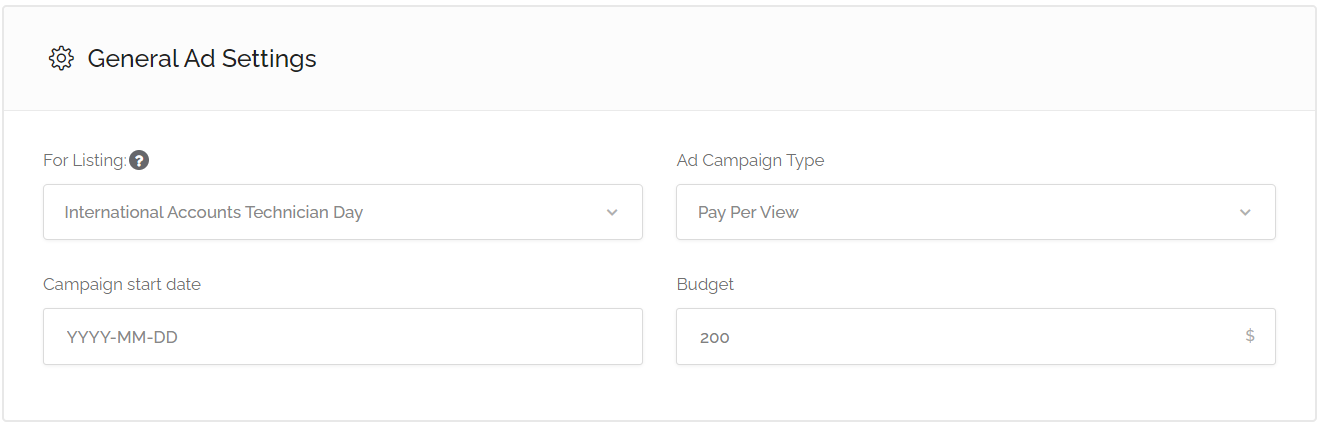
Task: Click the For Listing chevron arrow
Action: (612, 212)
